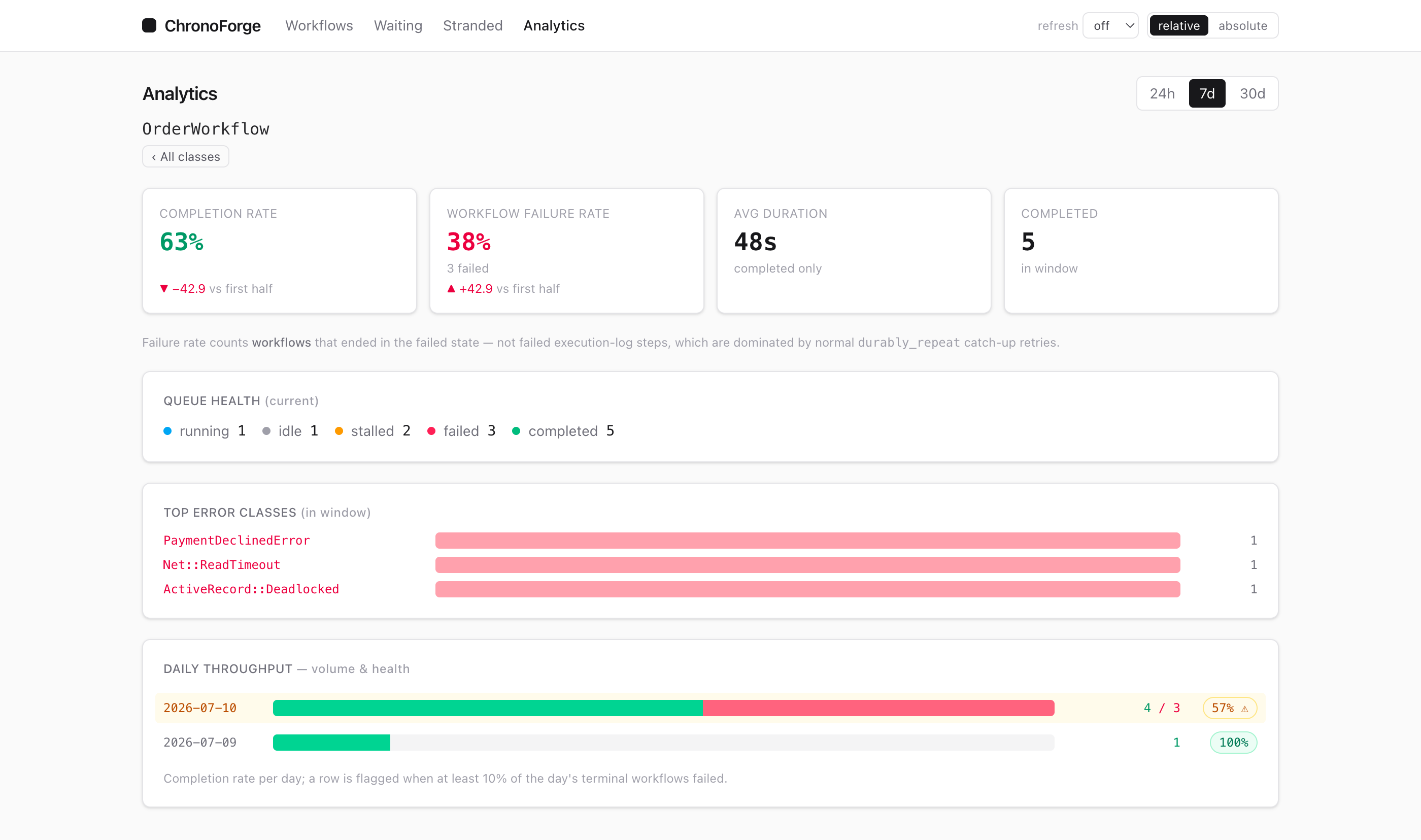Open the refresh interval dropdown

click(x=1110, y=25)
